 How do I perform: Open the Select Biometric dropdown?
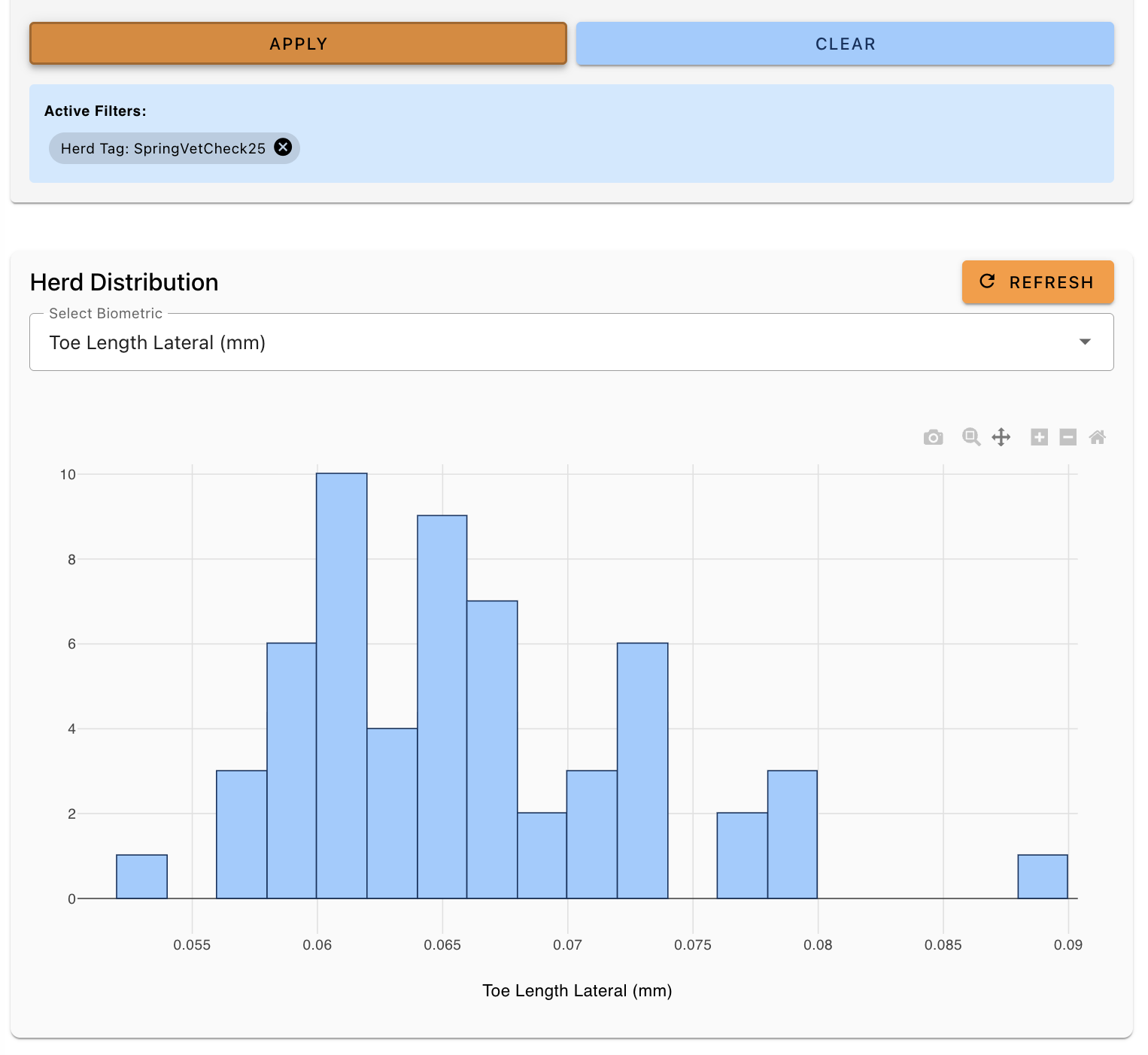click(x=572, y=342)
